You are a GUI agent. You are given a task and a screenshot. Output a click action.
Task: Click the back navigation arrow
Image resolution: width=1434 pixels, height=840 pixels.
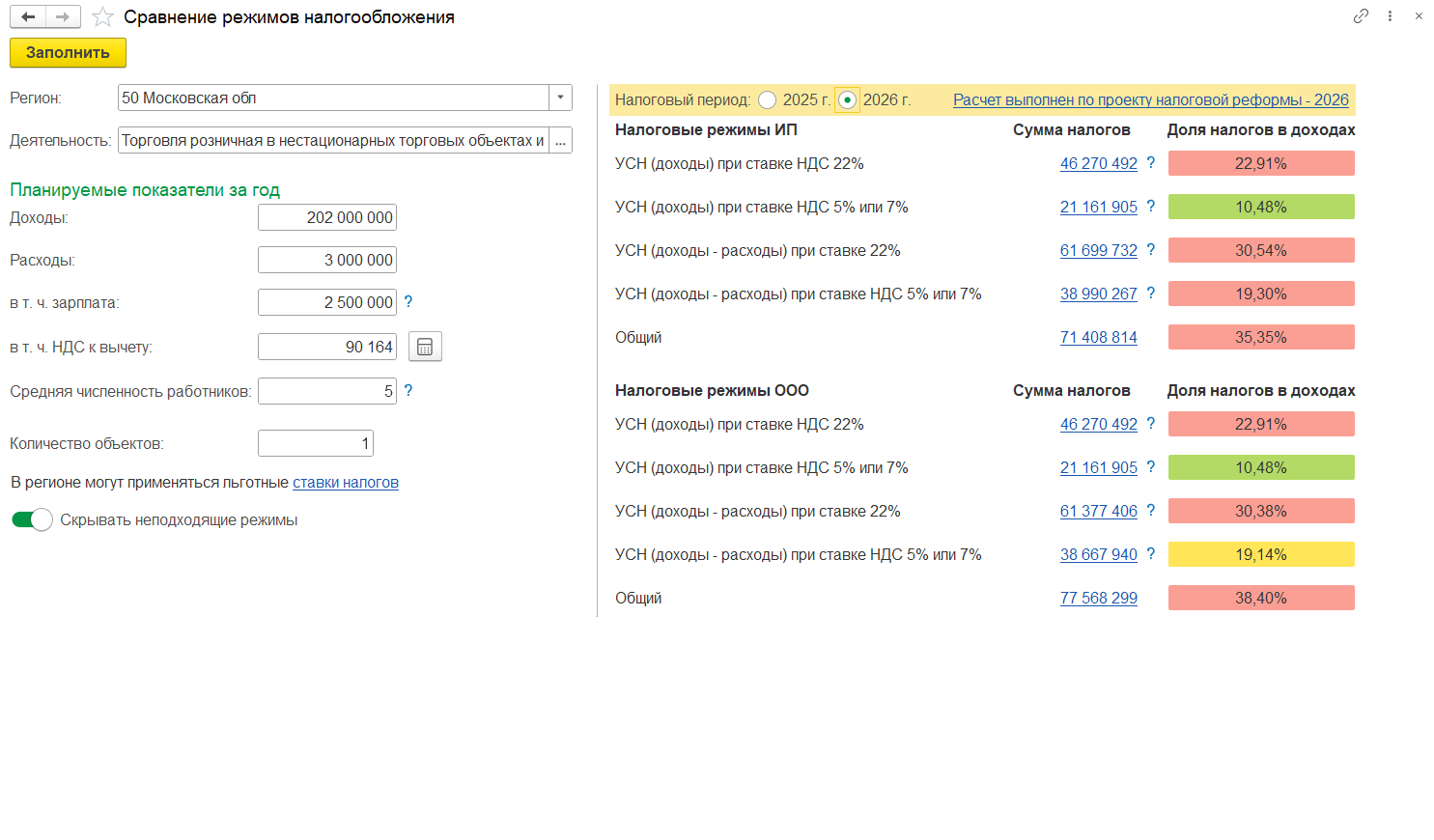pyautogui.click(x=28, y=17)
